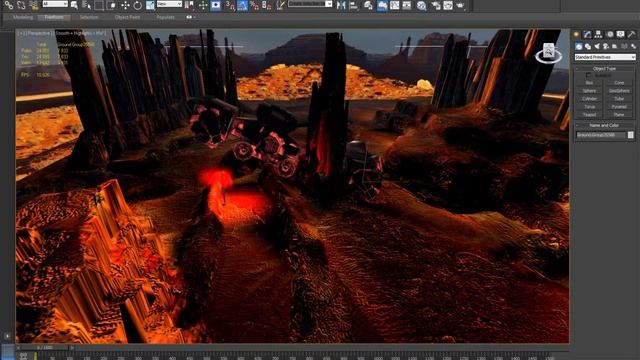Viewport: 640px width, 360px height.
Task: Click ribbon minimize toggle button
Action: coord(190,18)
